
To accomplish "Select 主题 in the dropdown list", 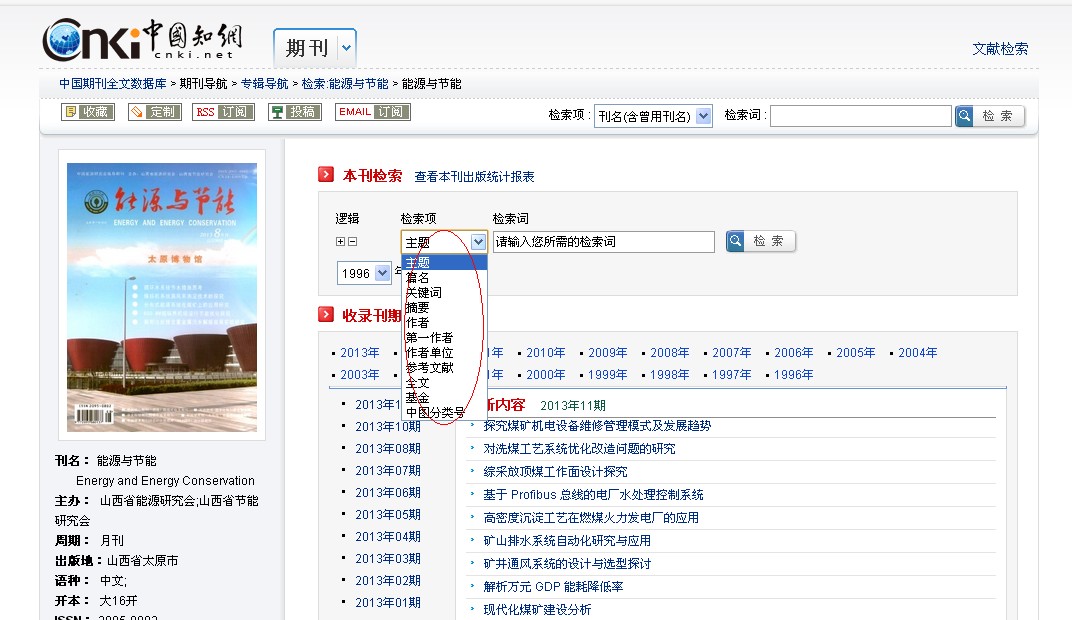I will pyautogui.click(x=444, y=262).
